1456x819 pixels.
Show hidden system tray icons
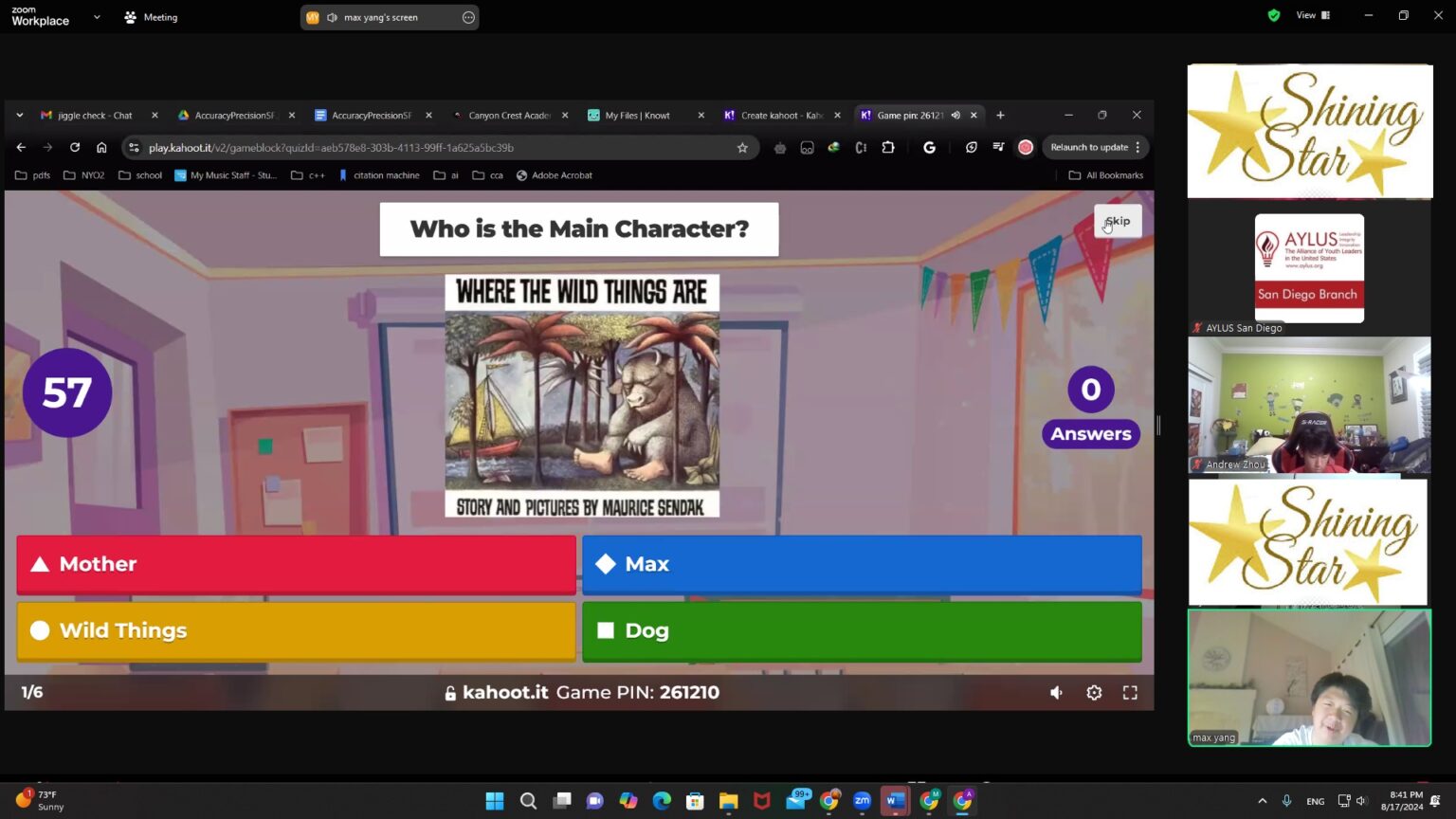(x=1262, y=801)
